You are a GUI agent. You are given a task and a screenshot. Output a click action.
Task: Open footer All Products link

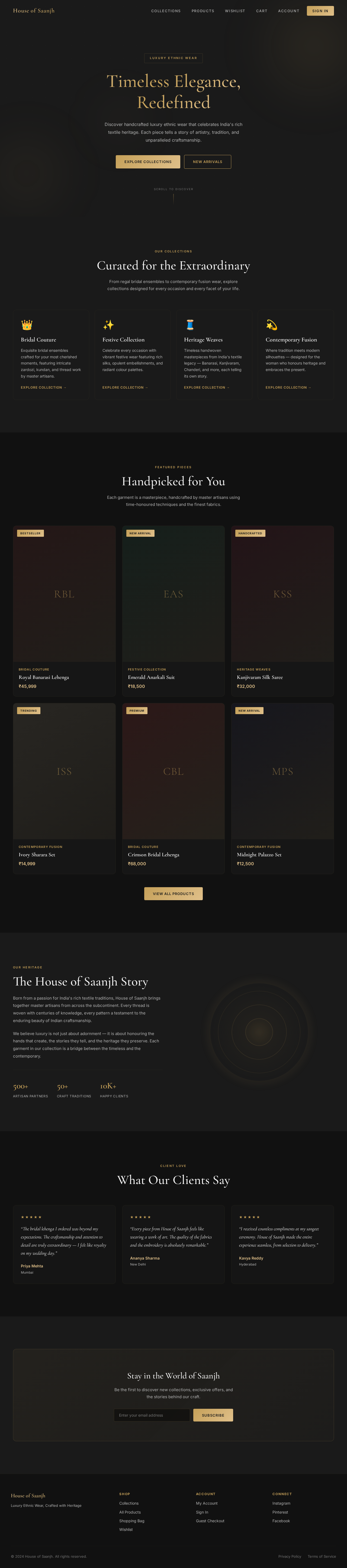(x=130, y=1512)
